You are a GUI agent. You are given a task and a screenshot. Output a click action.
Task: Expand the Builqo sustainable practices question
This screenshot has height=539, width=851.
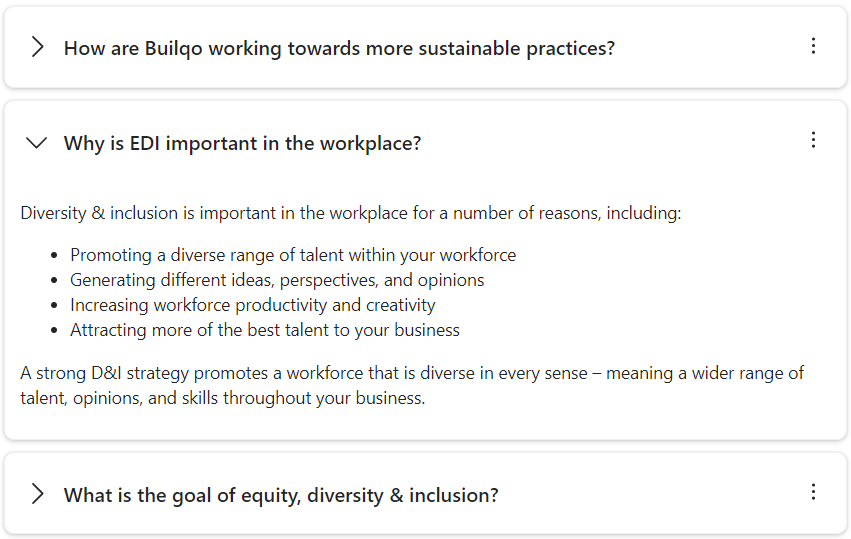pos(37,47)
